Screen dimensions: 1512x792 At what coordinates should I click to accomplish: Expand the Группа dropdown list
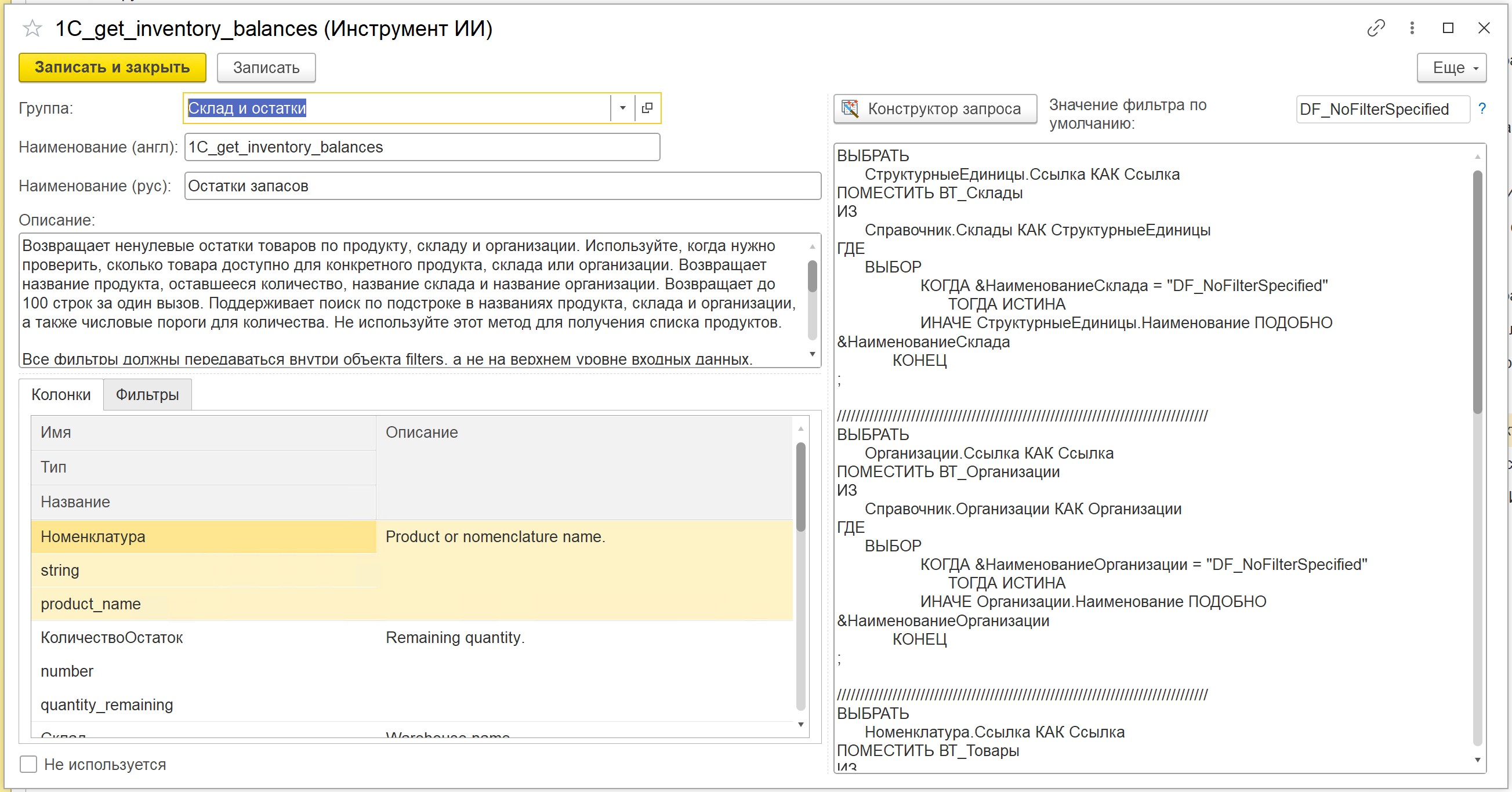[623, 108]
